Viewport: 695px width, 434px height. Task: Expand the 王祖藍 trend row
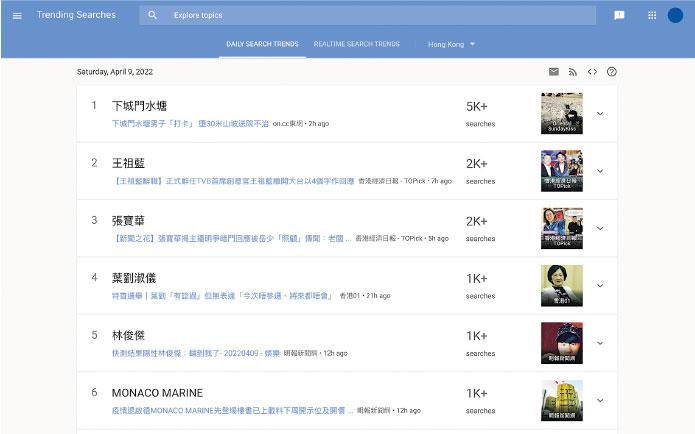tap(600, 171)
